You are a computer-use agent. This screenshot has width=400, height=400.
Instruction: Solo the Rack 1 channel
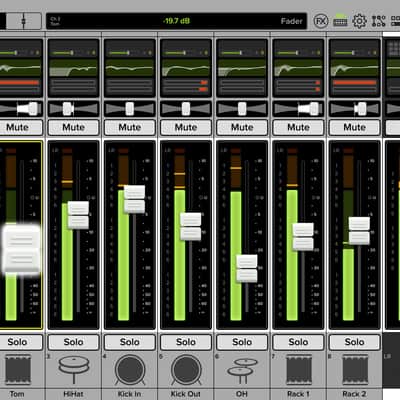click(299, 342)
